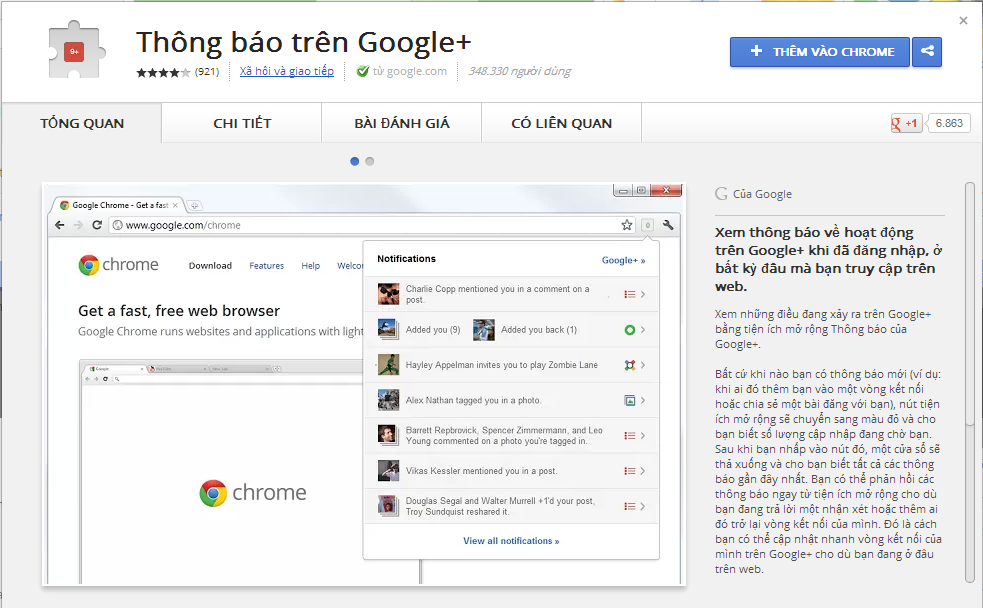The image size is (983, 608).
Task: Click the chrome logo in page header
Action: (118, 265)
